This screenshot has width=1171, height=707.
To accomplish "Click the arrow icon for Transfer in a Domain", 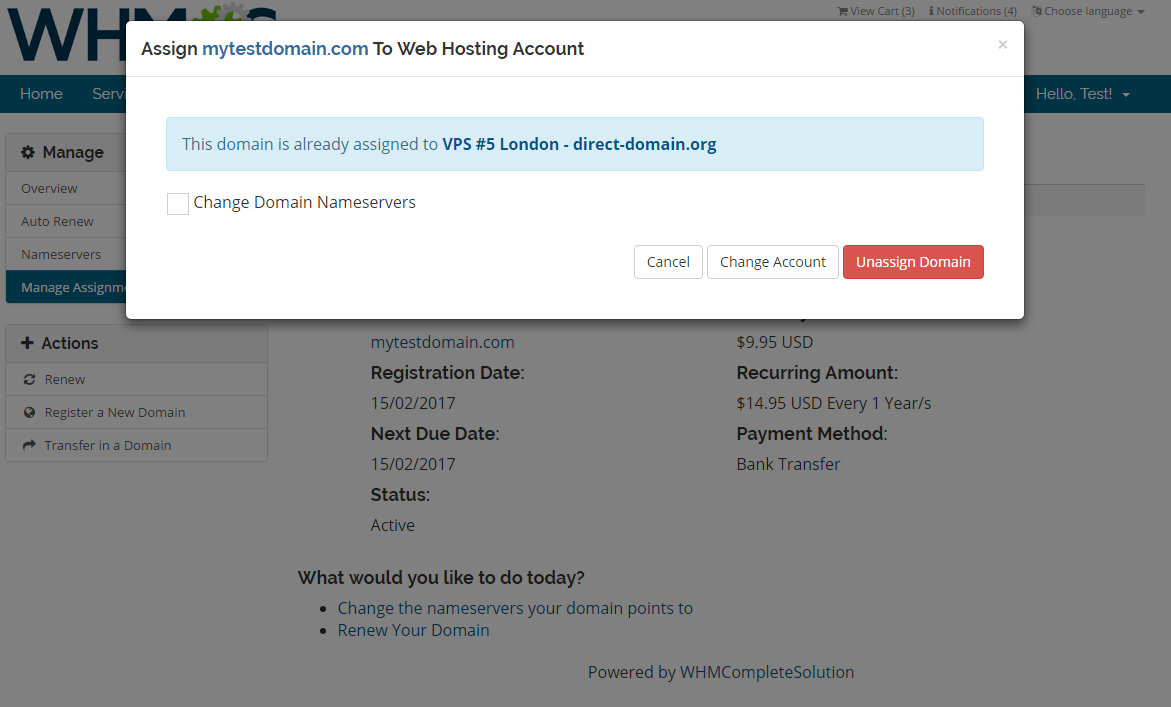I will [x=31, y=445].
